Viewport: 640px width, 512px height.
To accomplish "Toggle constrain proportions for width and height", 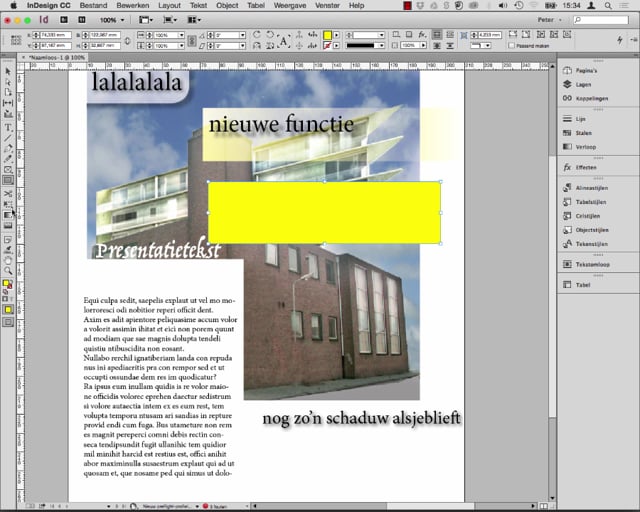I will [127, 40].
